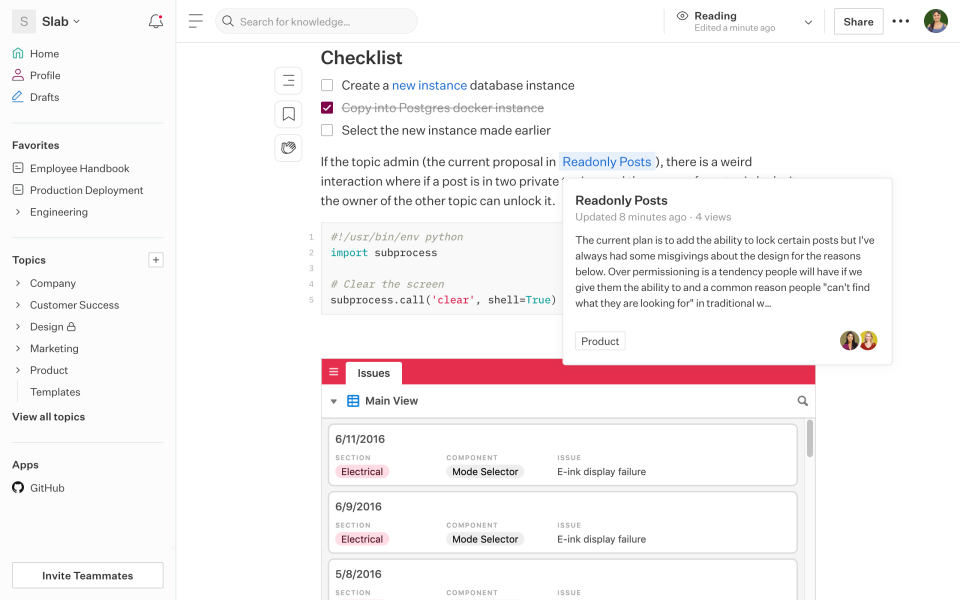Viewport: 960px width, 600px height.
Task: Open the sidebar hamburger menu icon
Action: pos(196,19)
